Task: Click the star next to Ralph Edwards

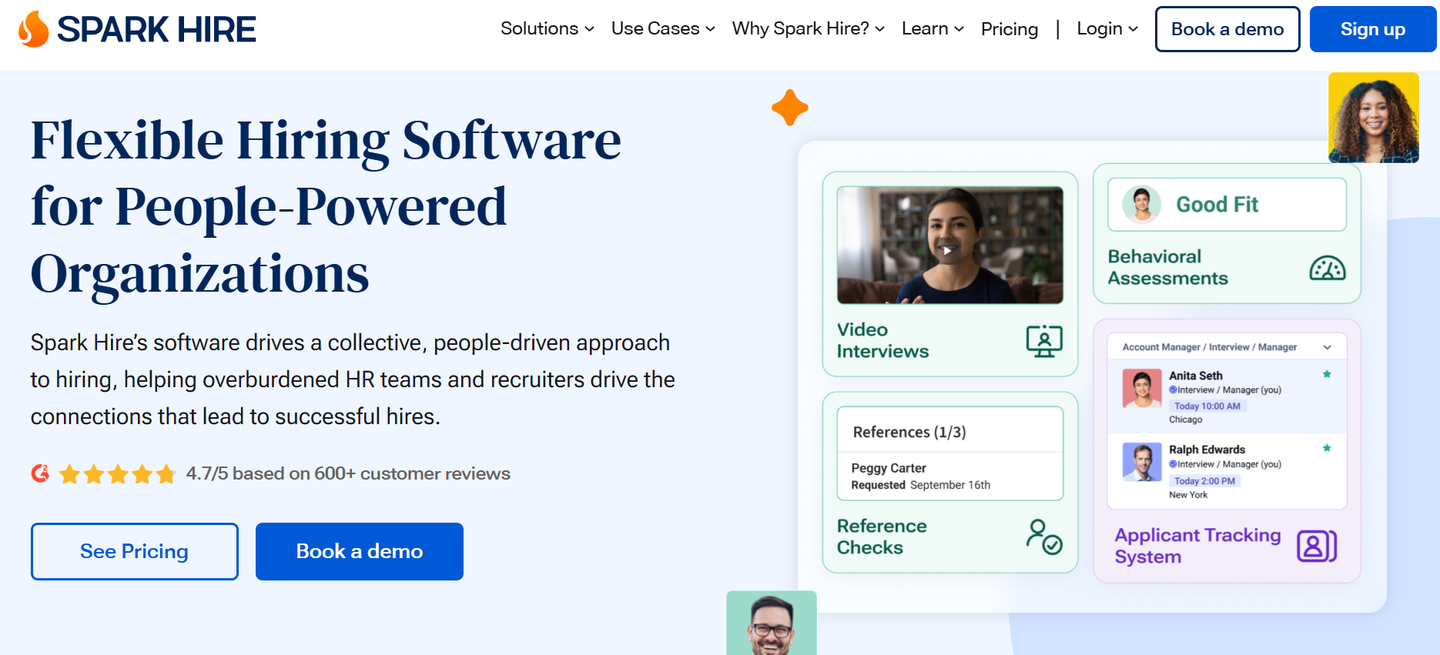Action: (x=1327, y=448)
